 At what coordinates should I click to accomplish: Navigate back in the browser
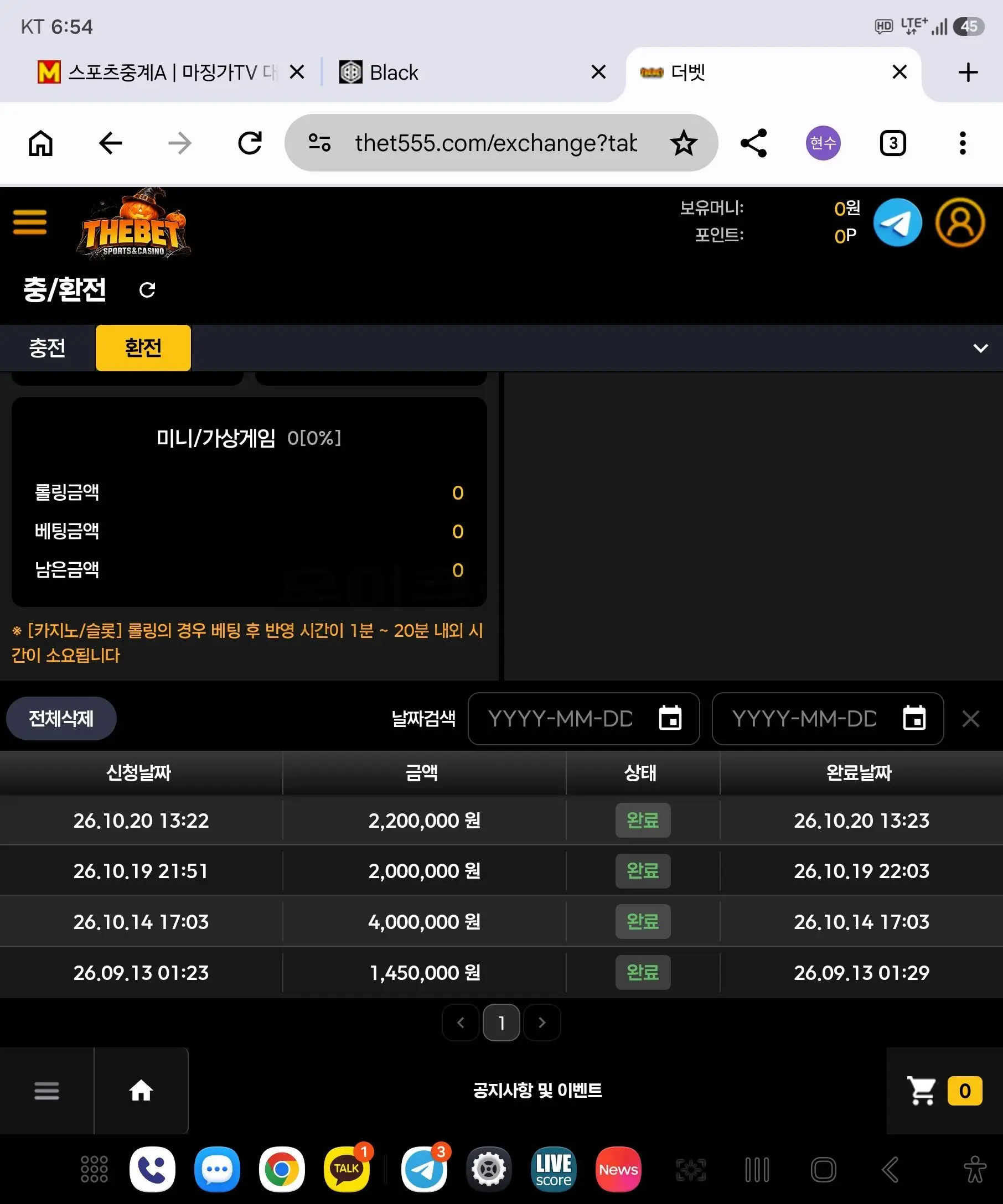[111, 143]
